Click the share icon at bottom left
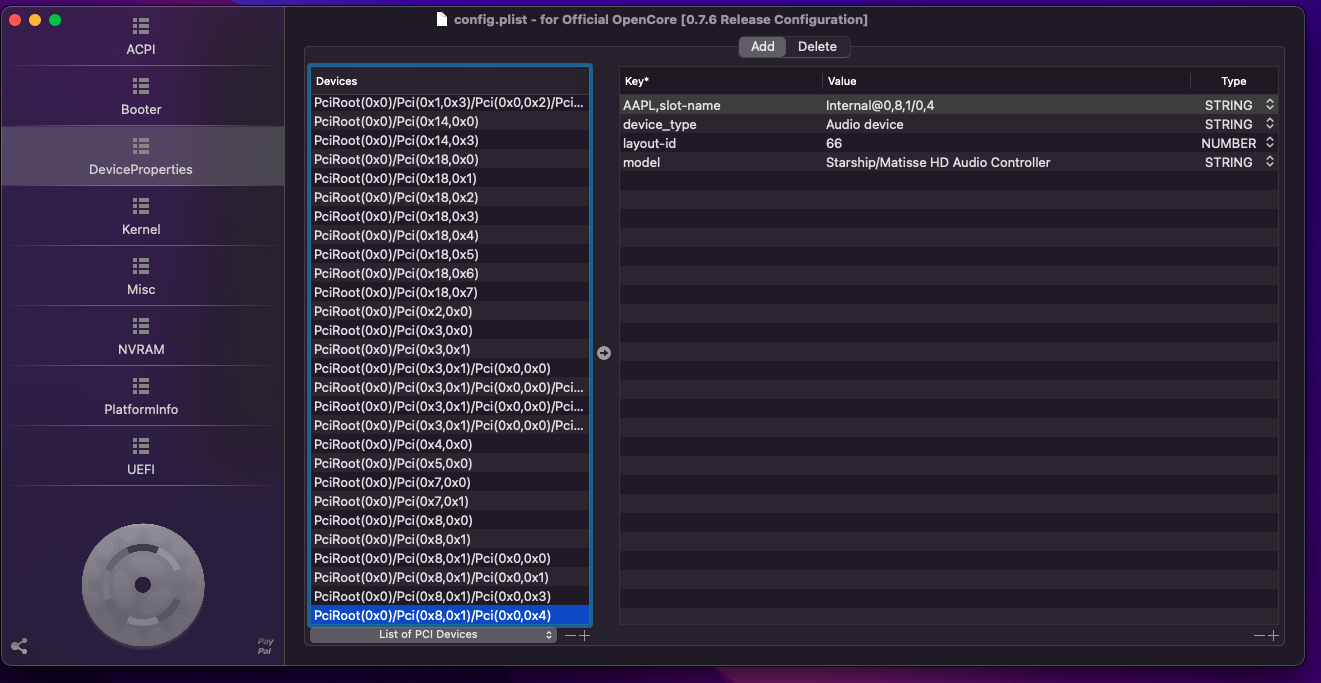This screenshot has width=1321, height=683. tap(19, 647)
